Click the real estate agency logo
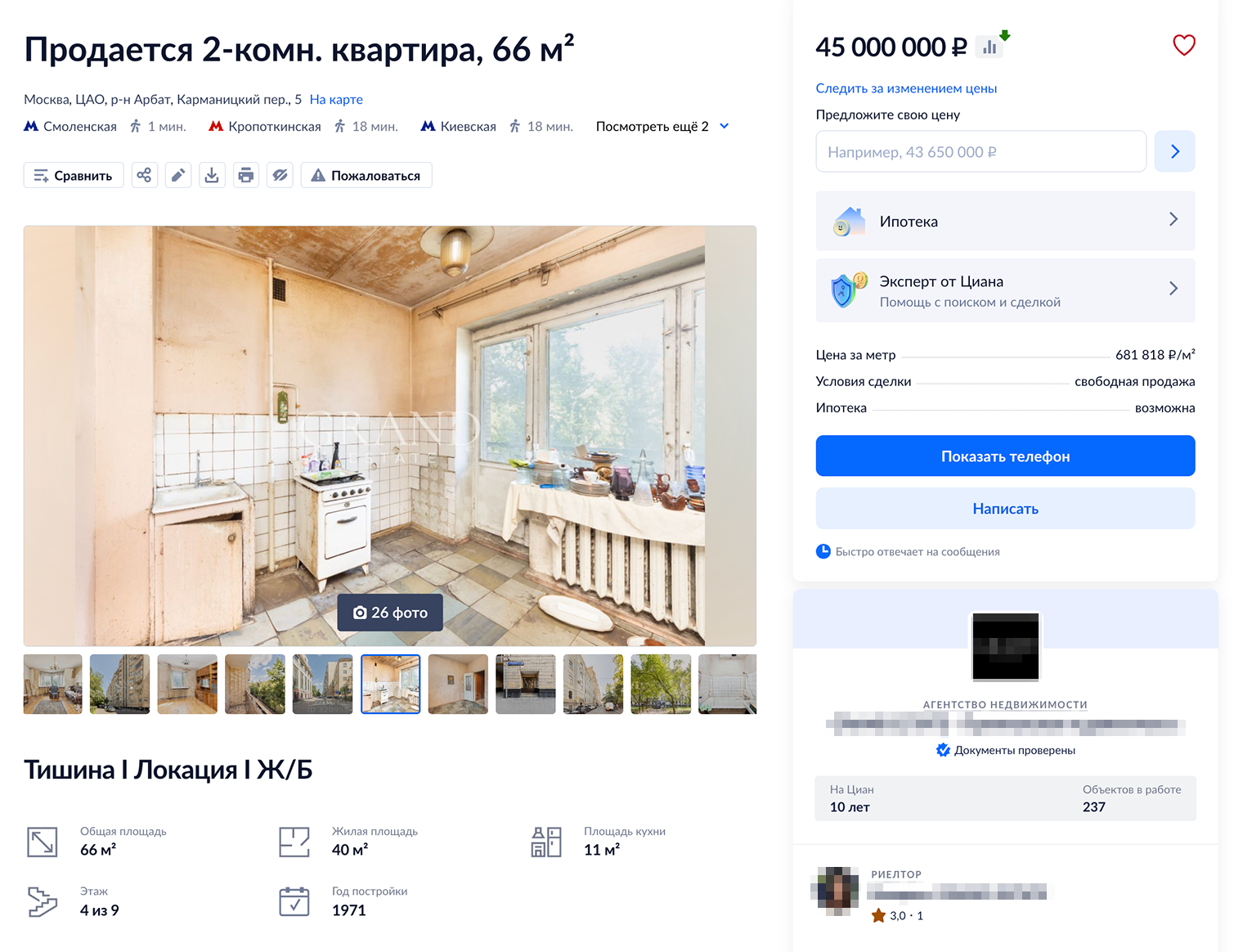Screen dimensions: 1243x952 1006,646
